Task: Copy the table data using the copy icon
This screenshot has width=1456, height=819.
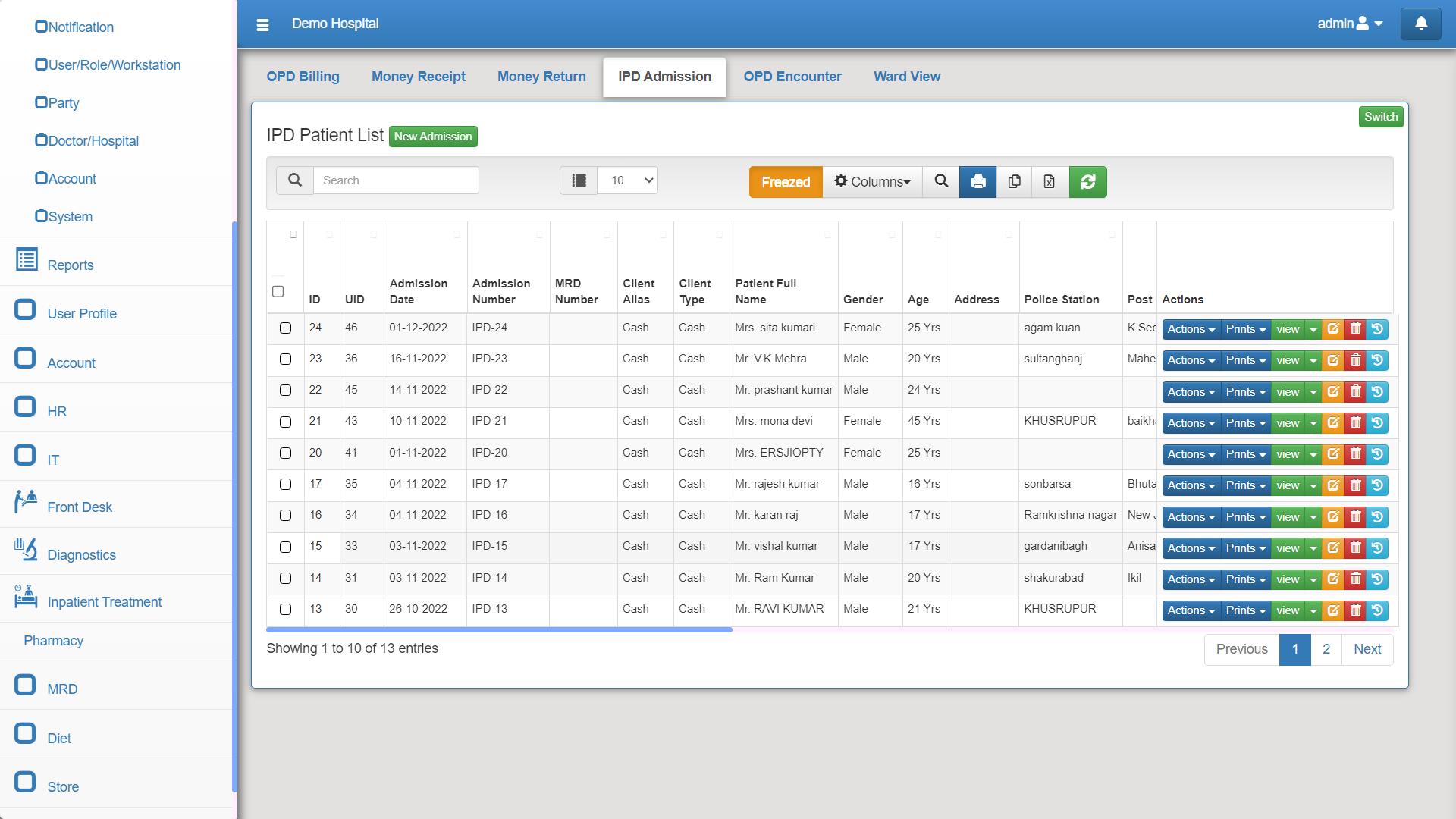Action: point(1014,182)
